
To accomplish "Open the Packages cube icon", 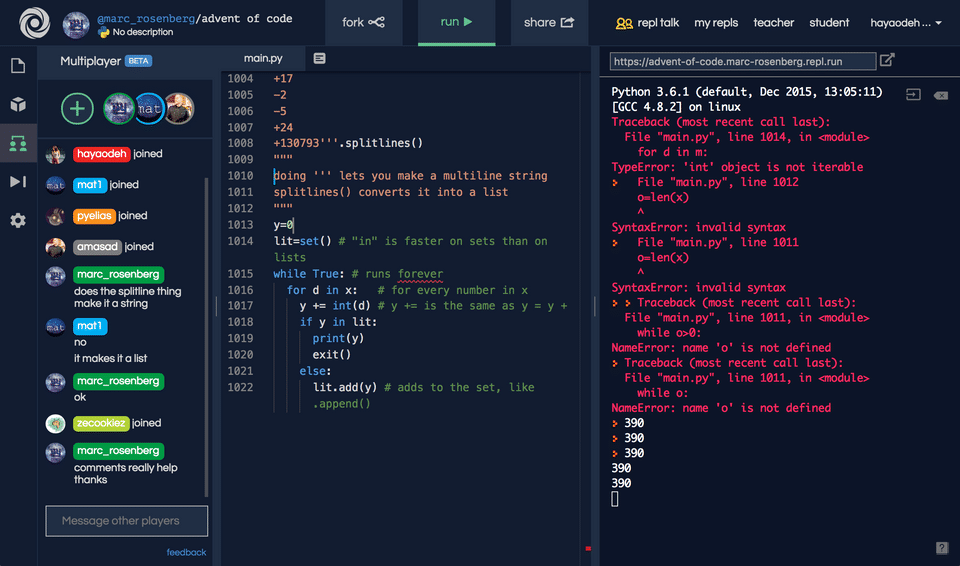I will pos(18,104).
